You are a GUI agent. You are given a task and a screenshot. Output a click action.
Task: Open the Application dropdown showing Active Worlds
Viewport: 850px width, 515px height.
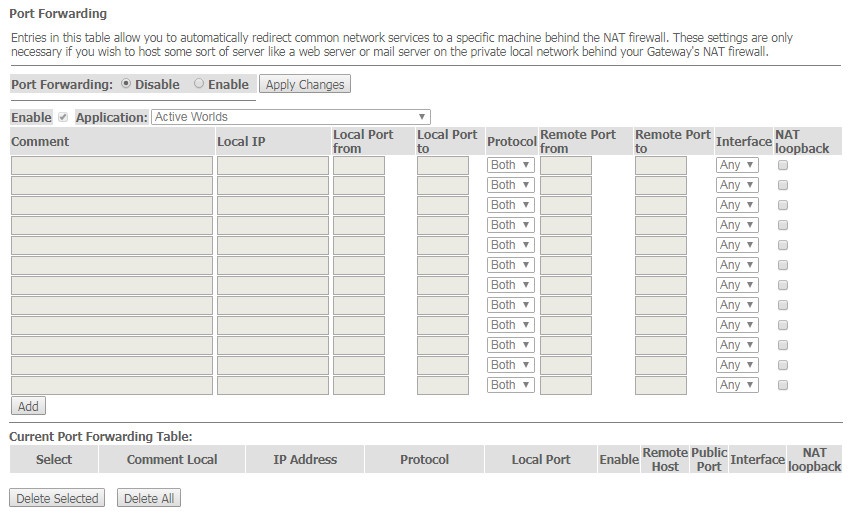click(291, 117)
